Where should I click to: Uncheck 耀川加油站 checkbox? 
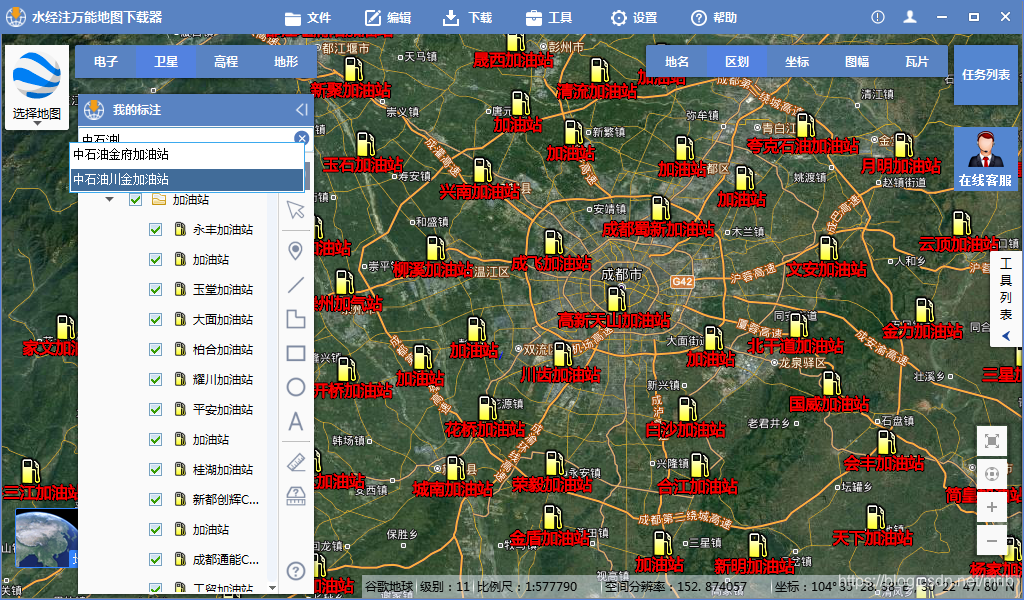click(155, 380)
